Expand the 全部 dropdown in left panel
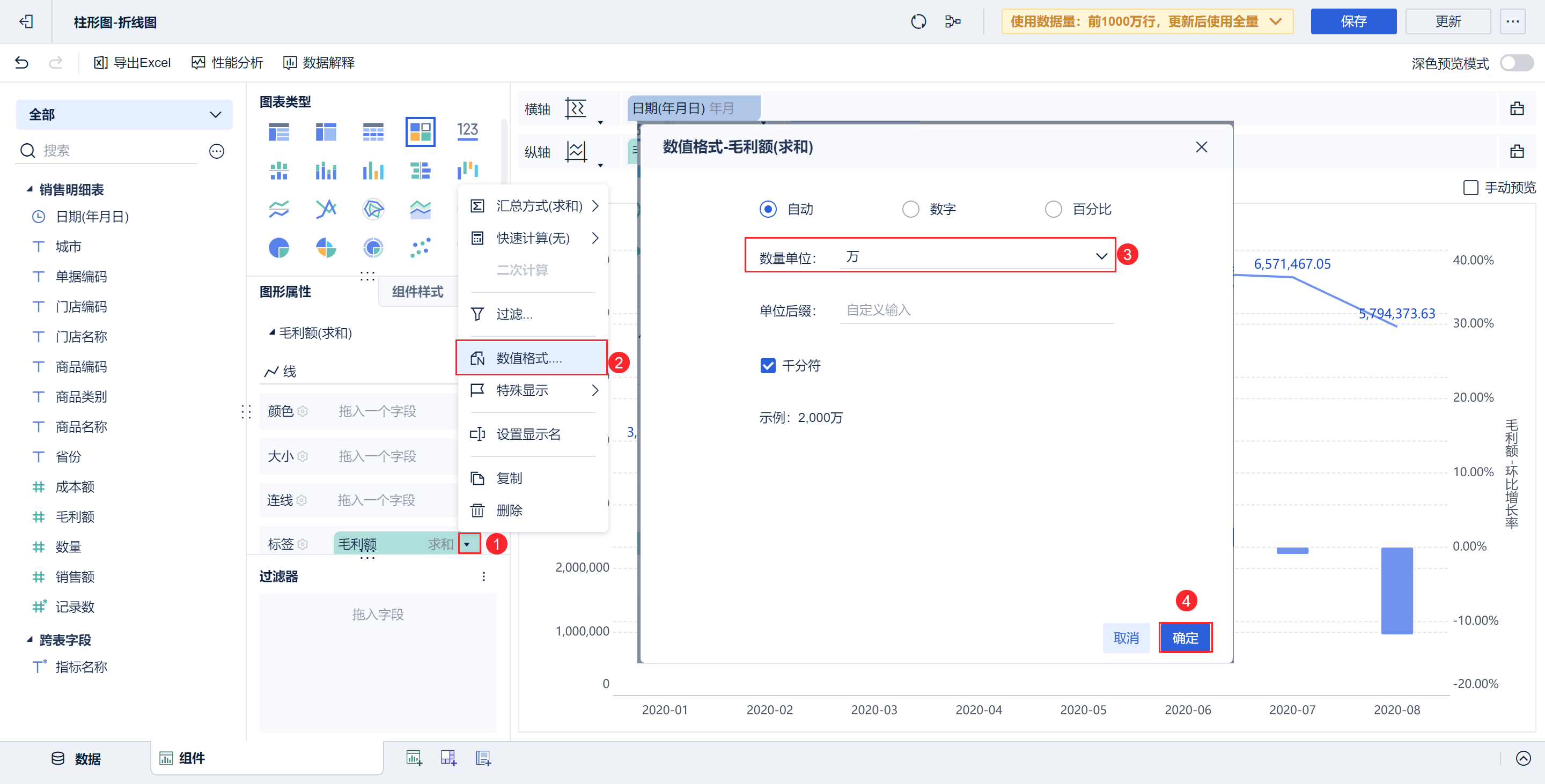1545x784 pixels. point(215,114)
